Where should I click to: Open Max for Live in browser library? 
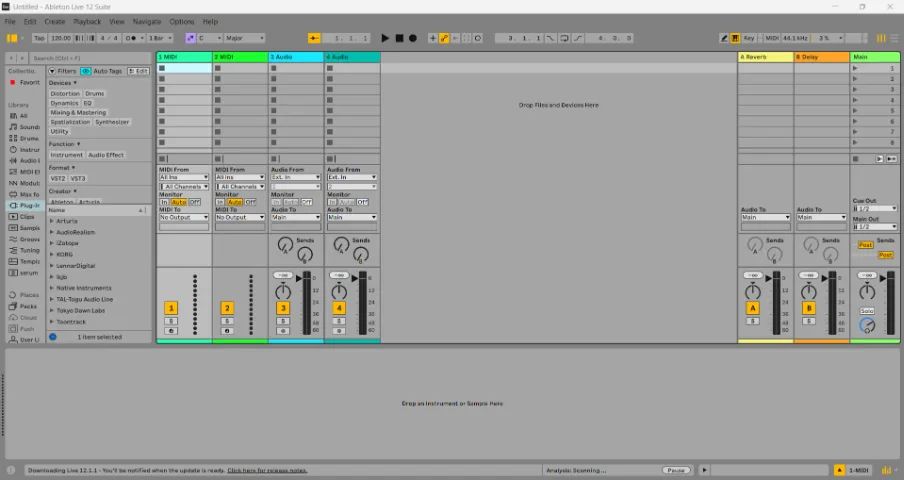tap(25, 194)
